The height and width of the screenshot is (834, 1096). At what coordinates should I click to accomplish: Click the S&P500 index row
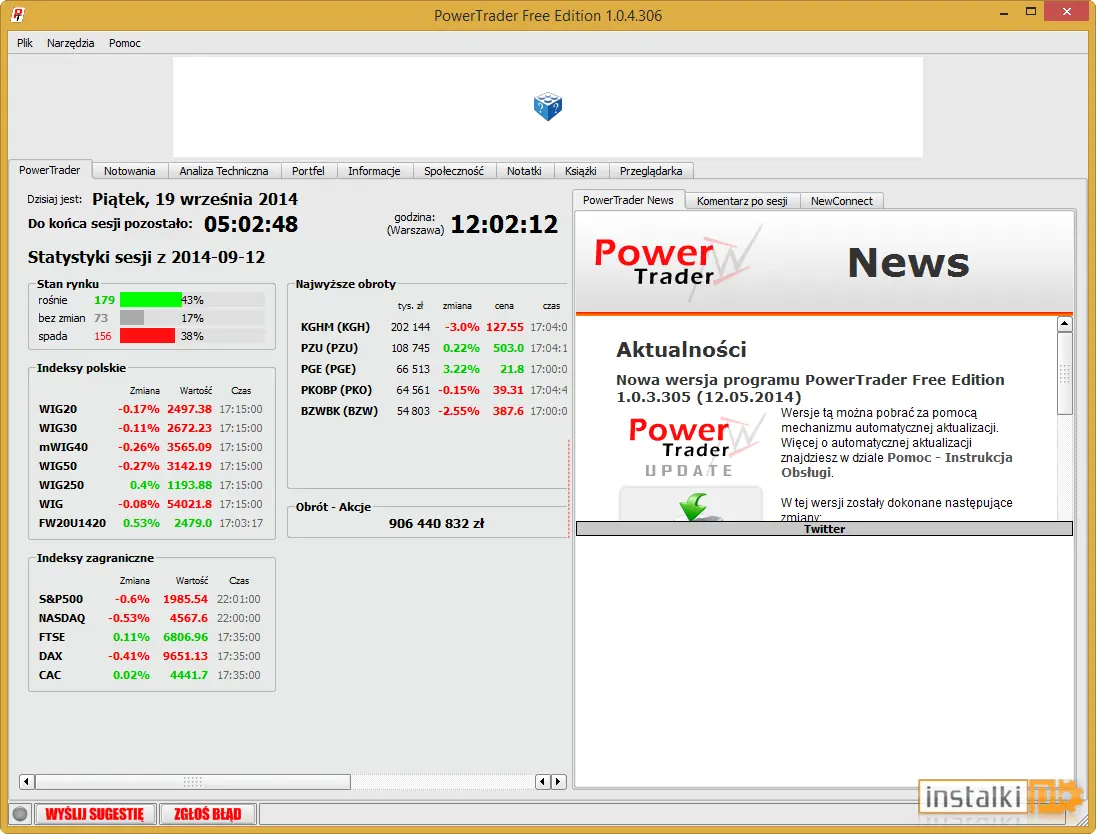pyautogui.click(x=150, y=599)
